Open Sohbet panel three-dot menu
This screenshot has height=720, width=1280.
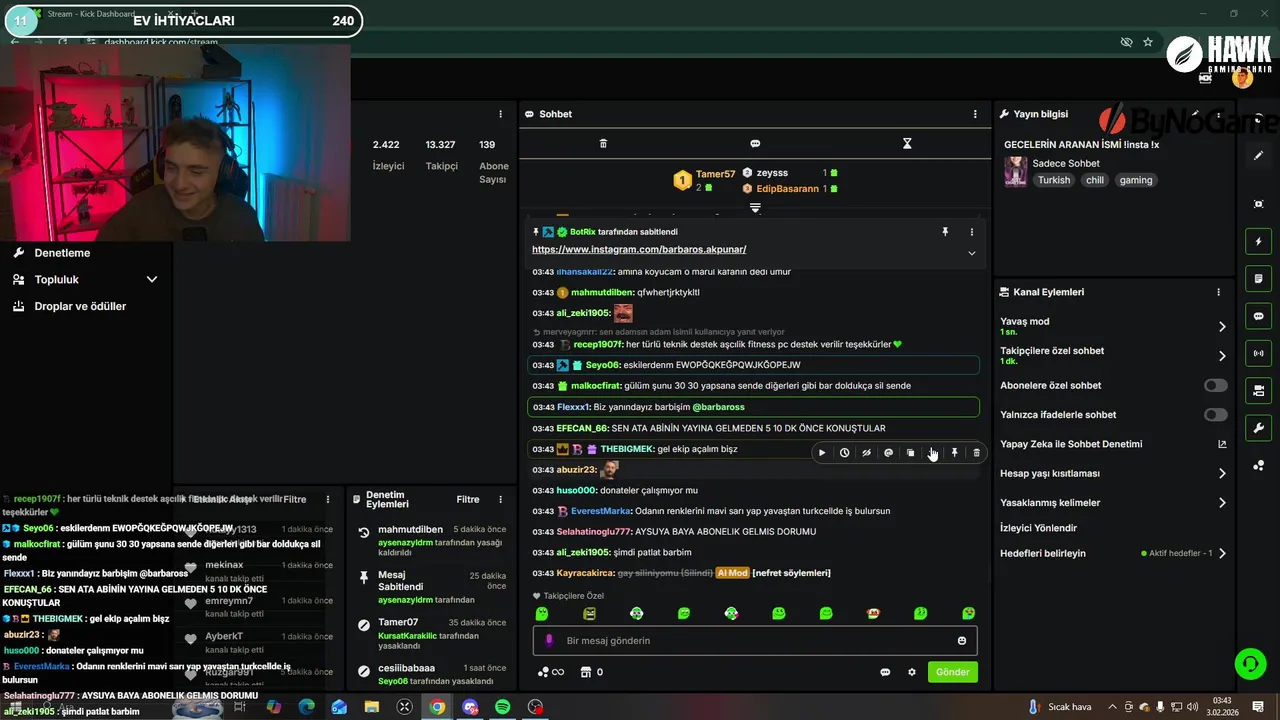coord(975,114)
